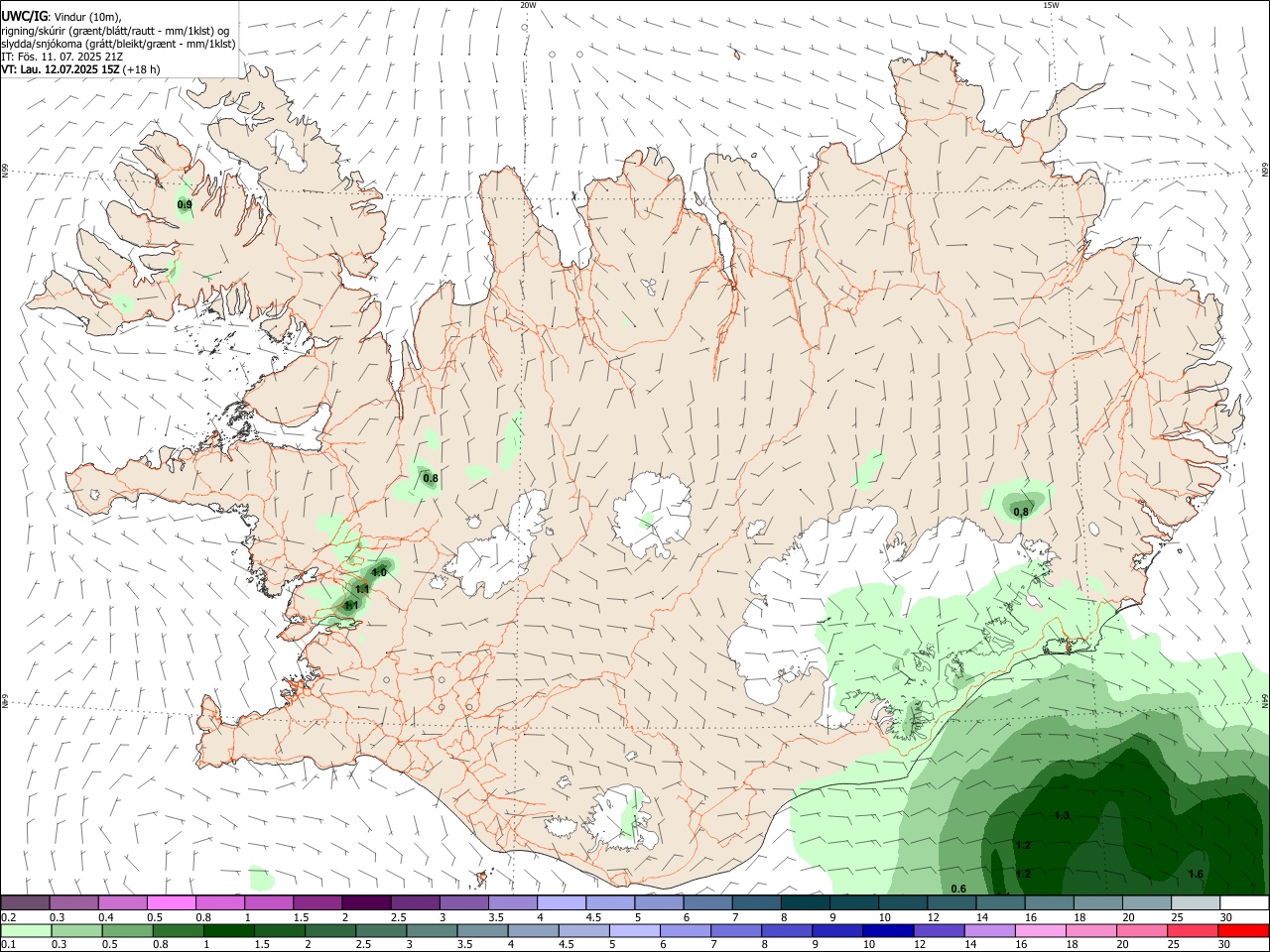This screenshot has width=1270, height=952.
Task: Click the white upper legend swatch after 30
Action: pos(1244,903)
